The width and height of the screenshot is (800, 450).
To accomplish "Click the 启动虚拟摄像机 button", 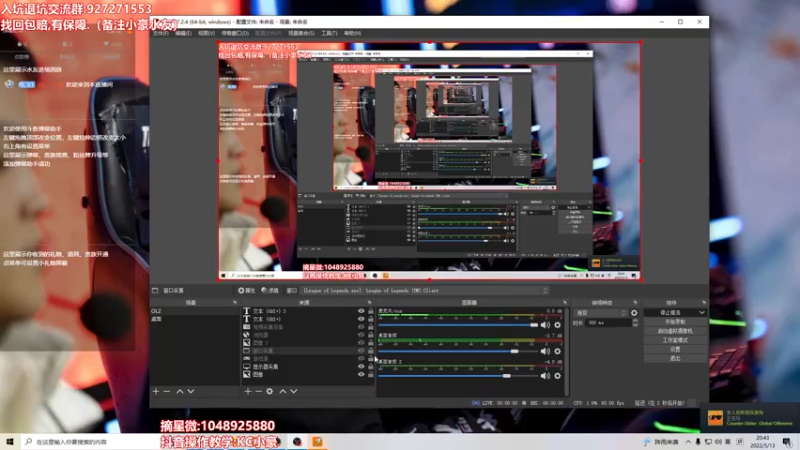I will [675, 331].
